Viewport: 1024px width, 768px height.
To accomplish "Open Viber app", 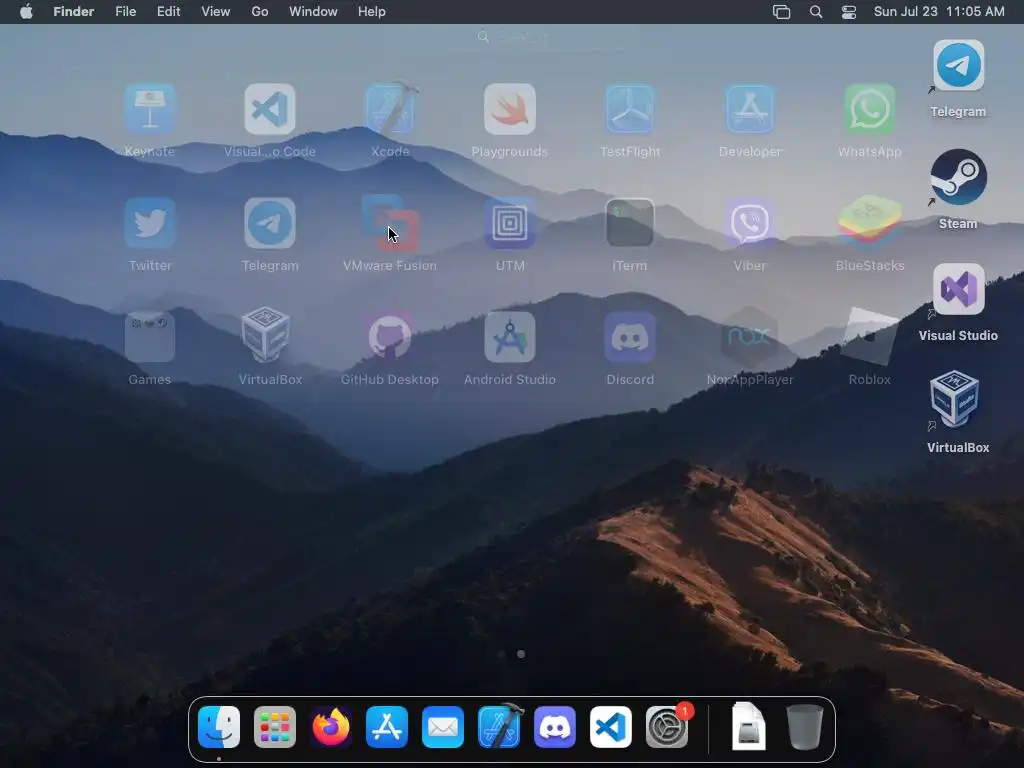I will 750,223.
